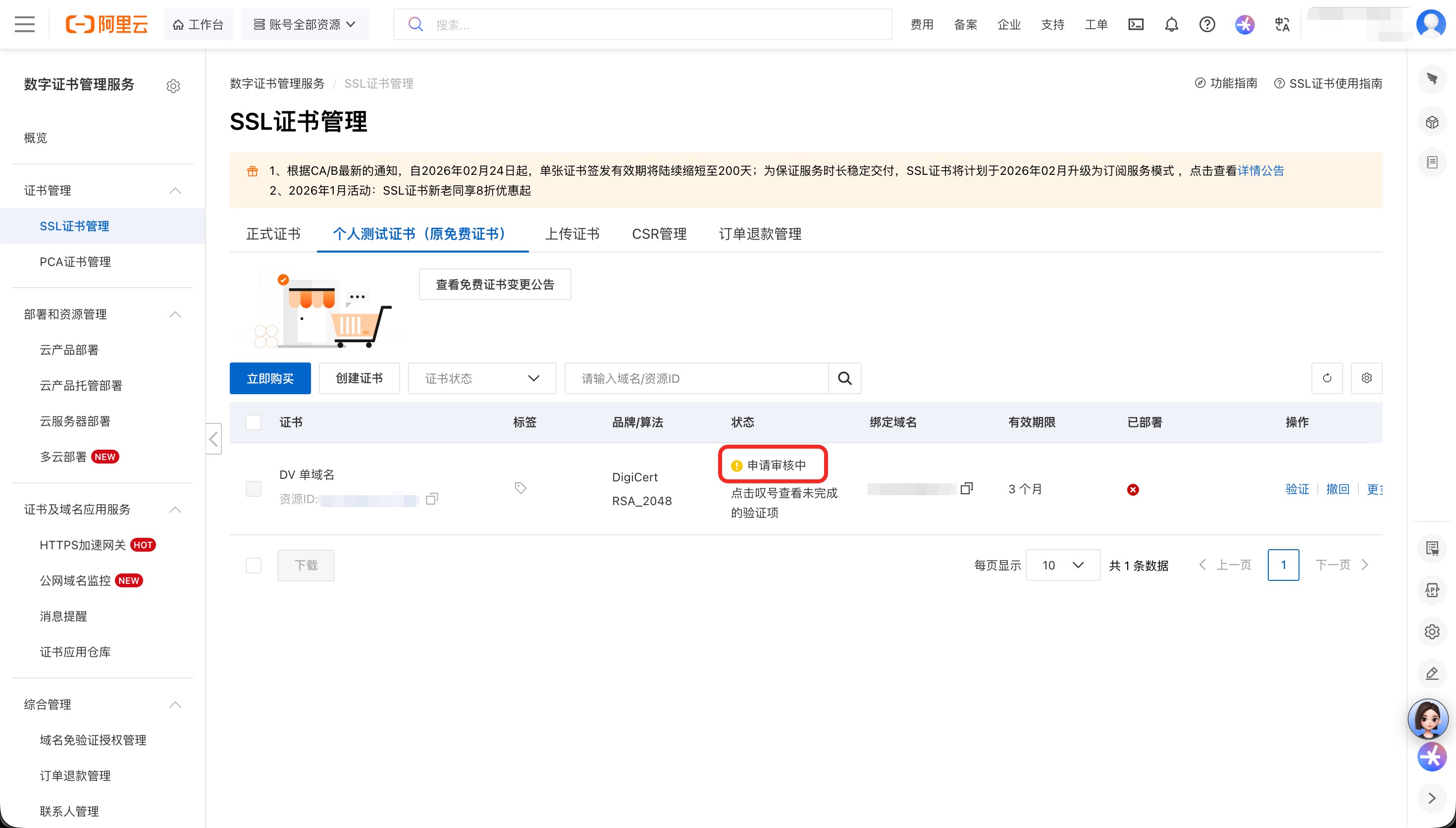Switch to the CSR管理 tab
1456x828 pixels.
point(659,234)
